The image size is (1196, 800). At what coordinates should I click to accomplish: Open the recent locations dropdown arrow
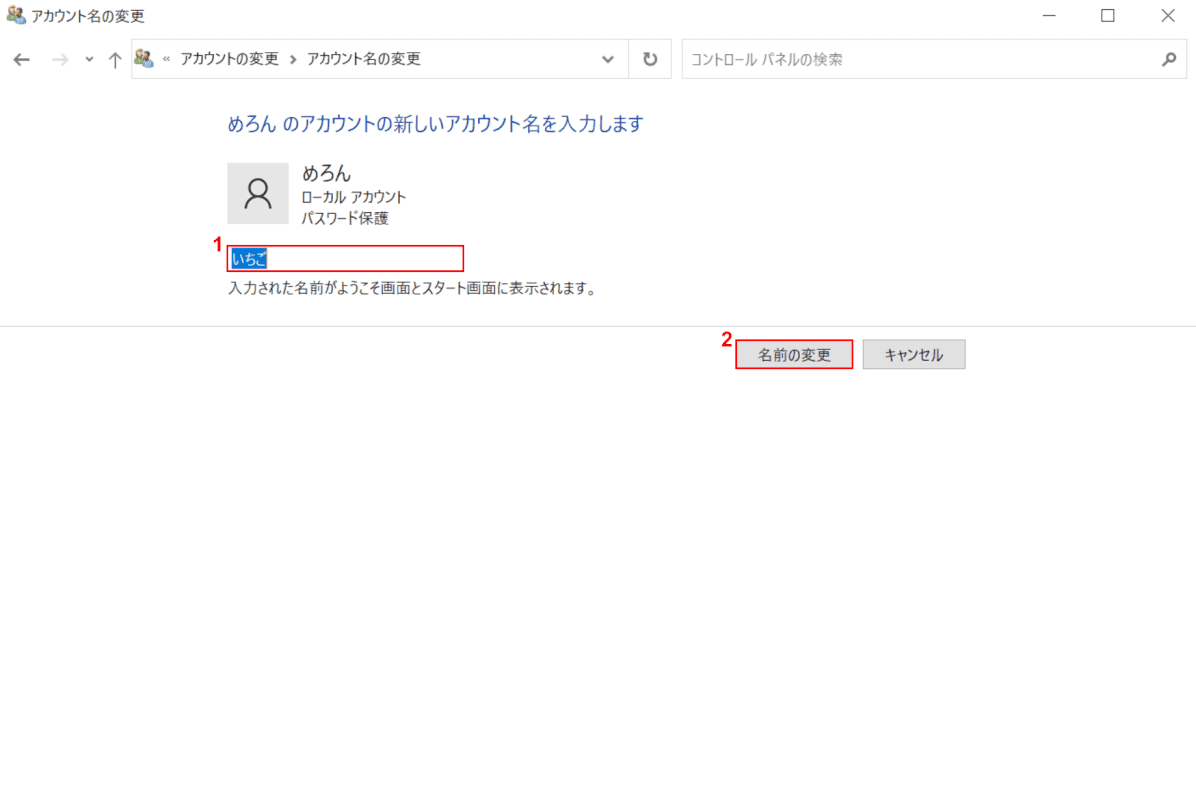(89, 59)
